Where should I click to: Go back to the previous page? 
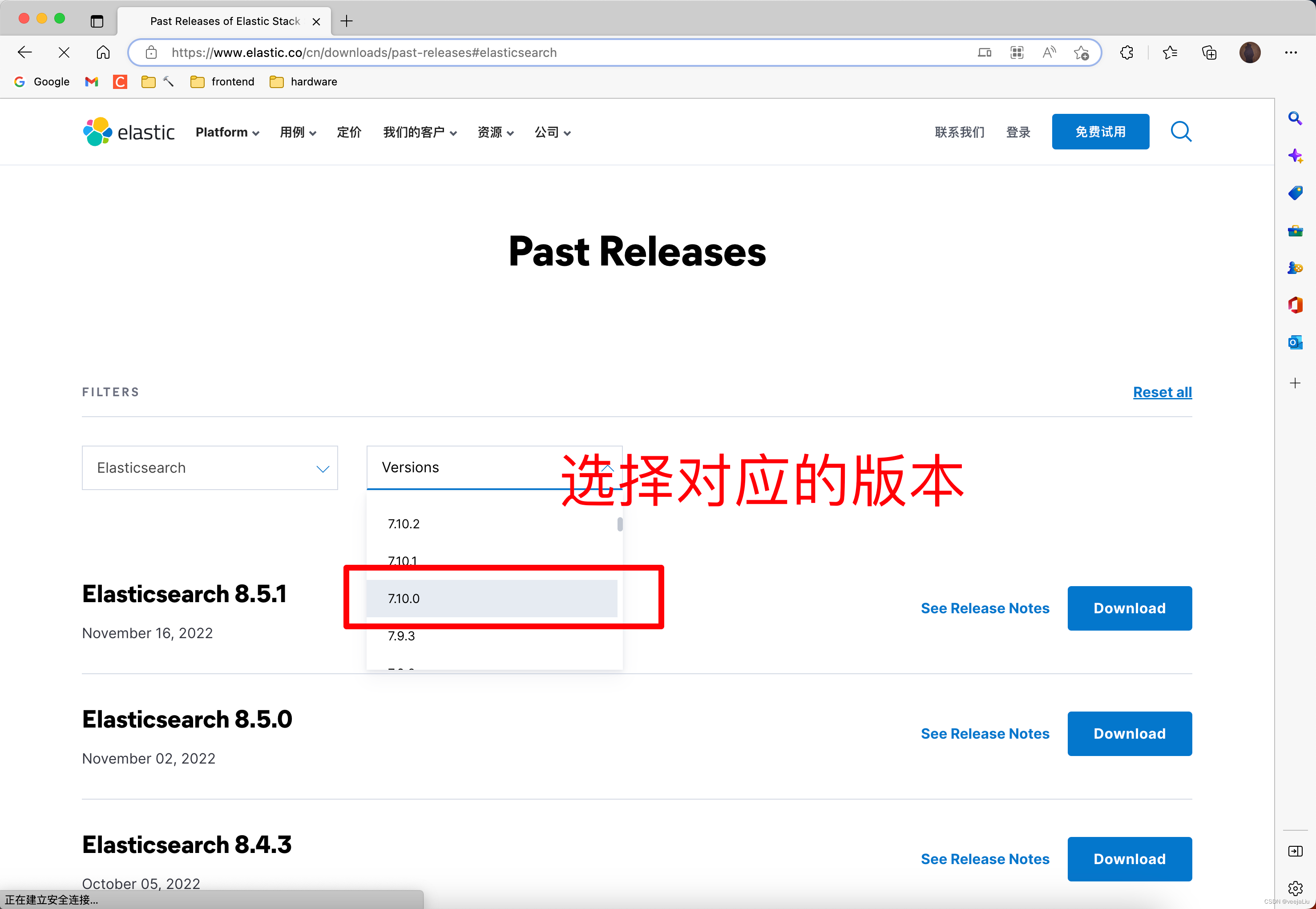click(x=25, y=52)
